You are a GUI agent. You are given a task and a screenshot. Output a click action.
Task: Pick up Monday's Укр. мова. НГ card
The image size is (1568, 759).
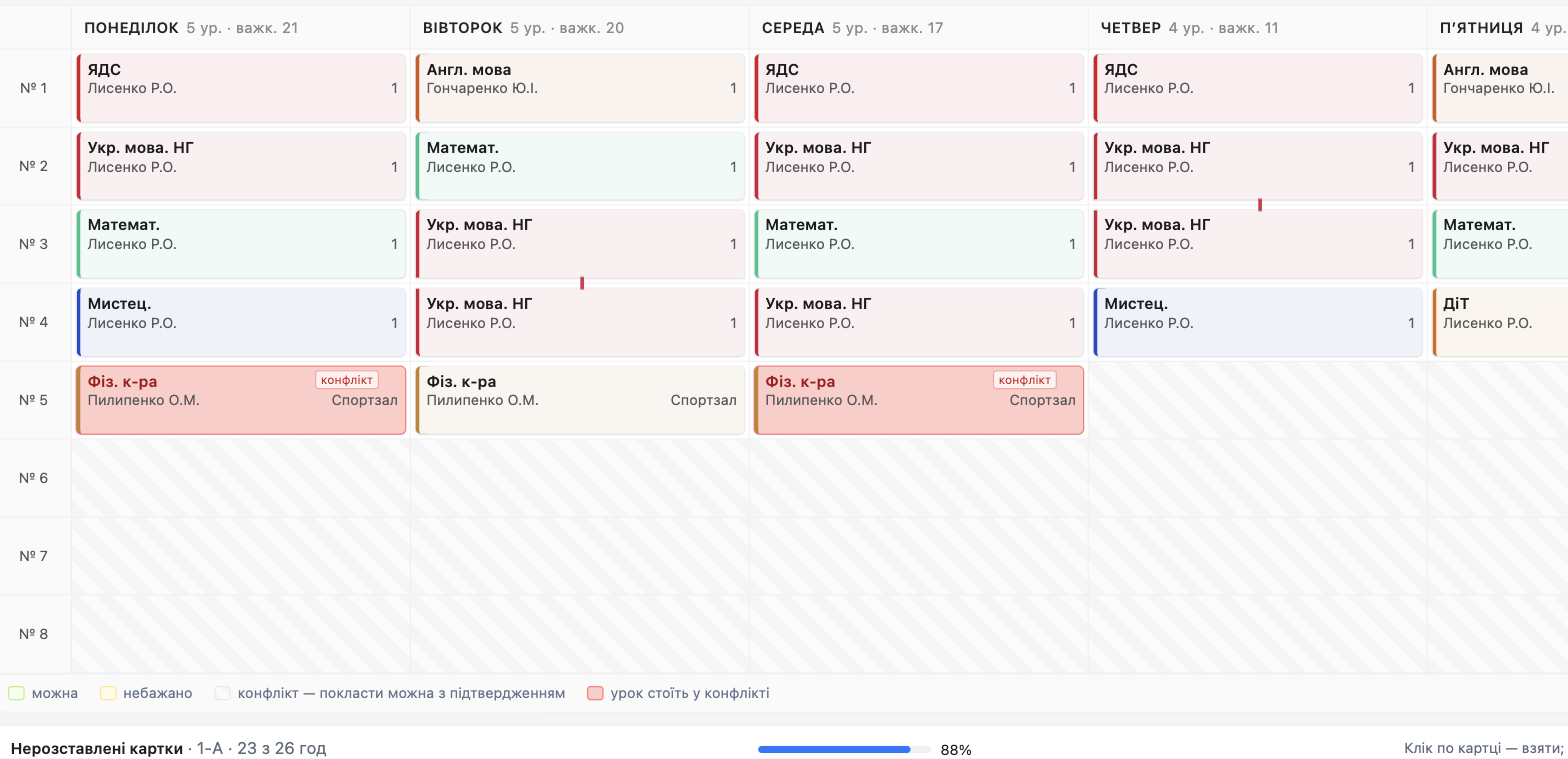tap(241, 166)
